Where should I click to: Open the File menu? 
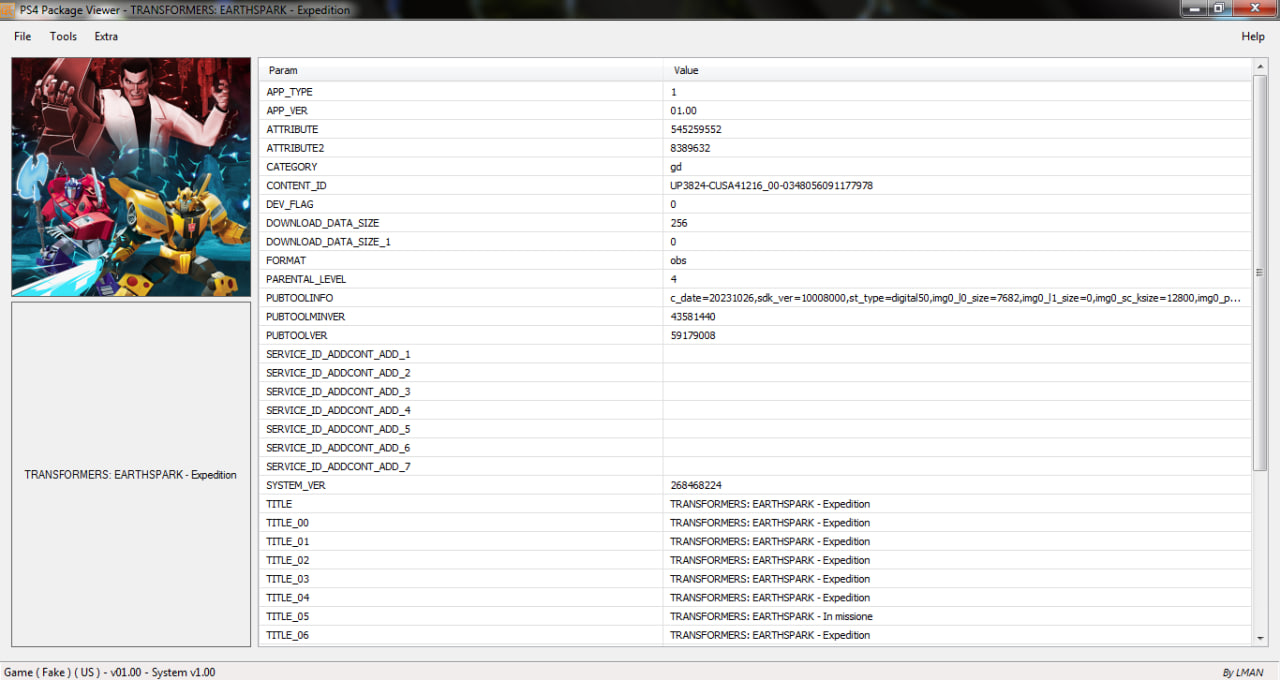pyautogui.click(x=22, y=36)
